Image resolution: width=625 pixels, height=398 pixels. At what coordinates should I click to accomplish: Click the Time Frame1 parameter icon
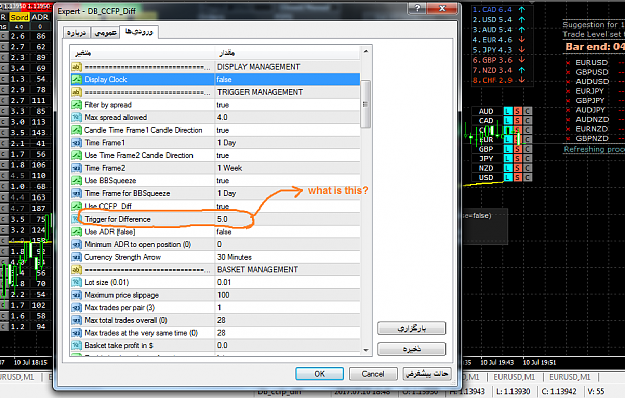[77, 143]
